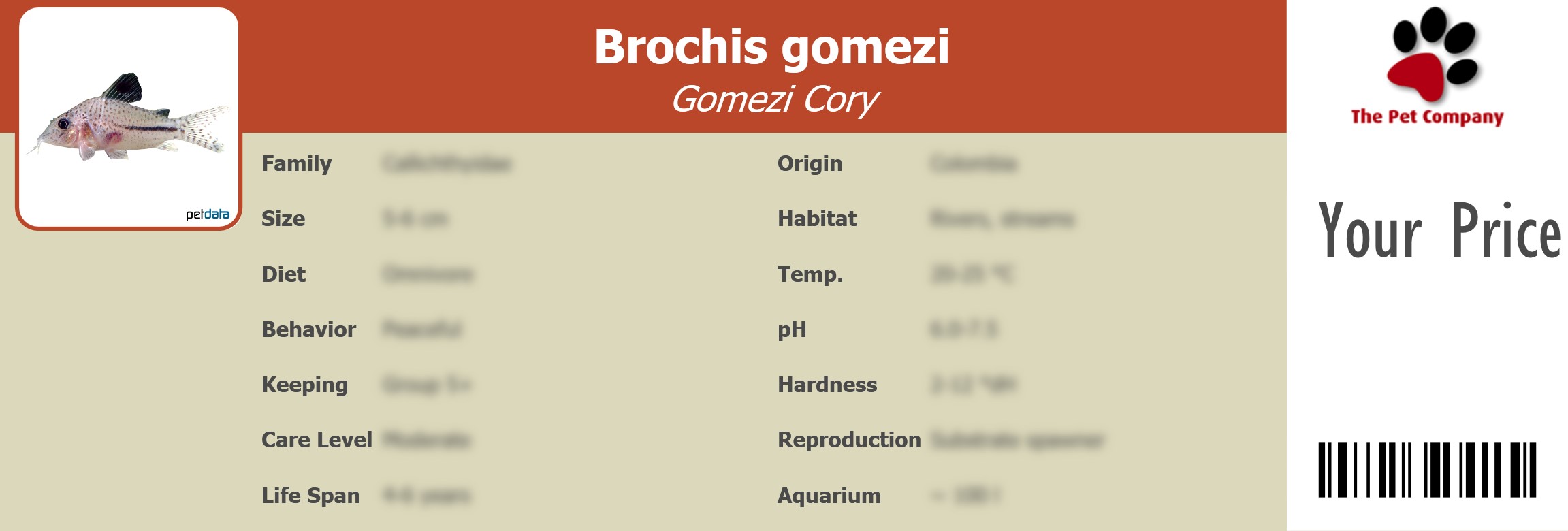Click the Behavior label
Screen dimensions: 1568x531
point(308,329)
